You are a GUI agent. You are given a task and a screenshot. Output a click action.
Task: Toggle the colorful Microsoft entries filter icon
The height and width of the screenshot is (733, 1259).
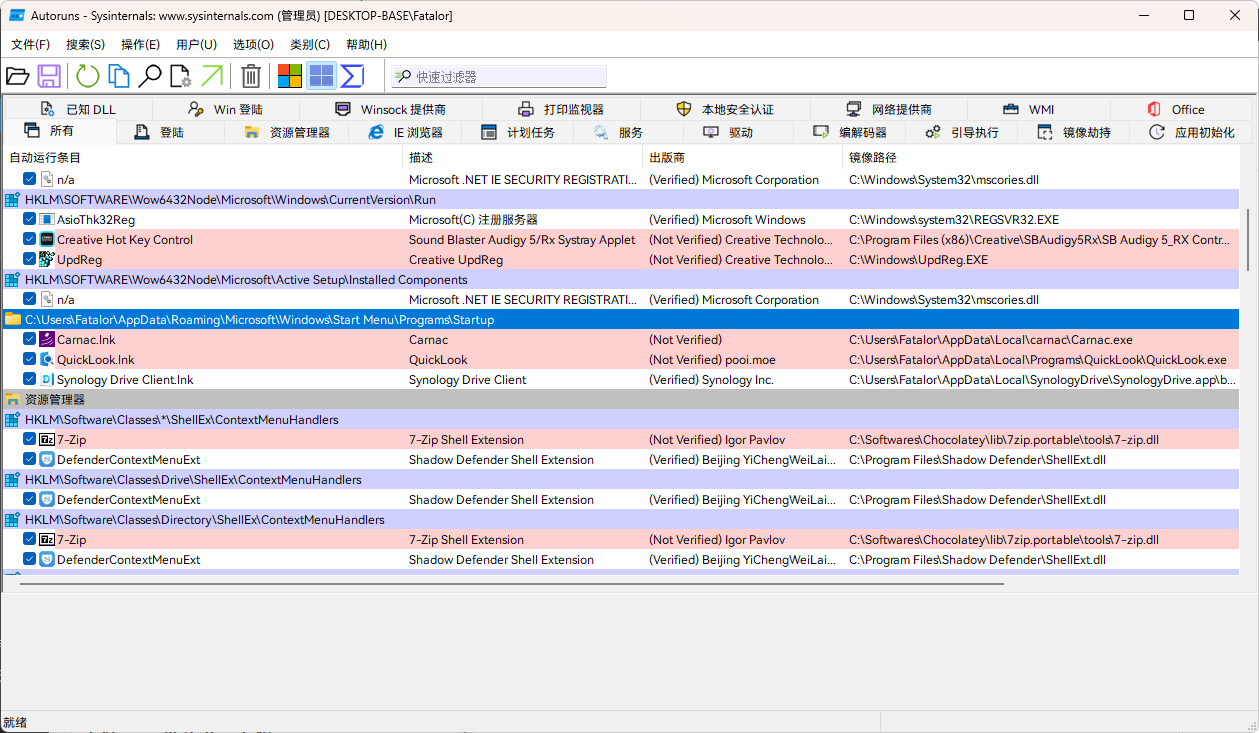tap(290, 76)
